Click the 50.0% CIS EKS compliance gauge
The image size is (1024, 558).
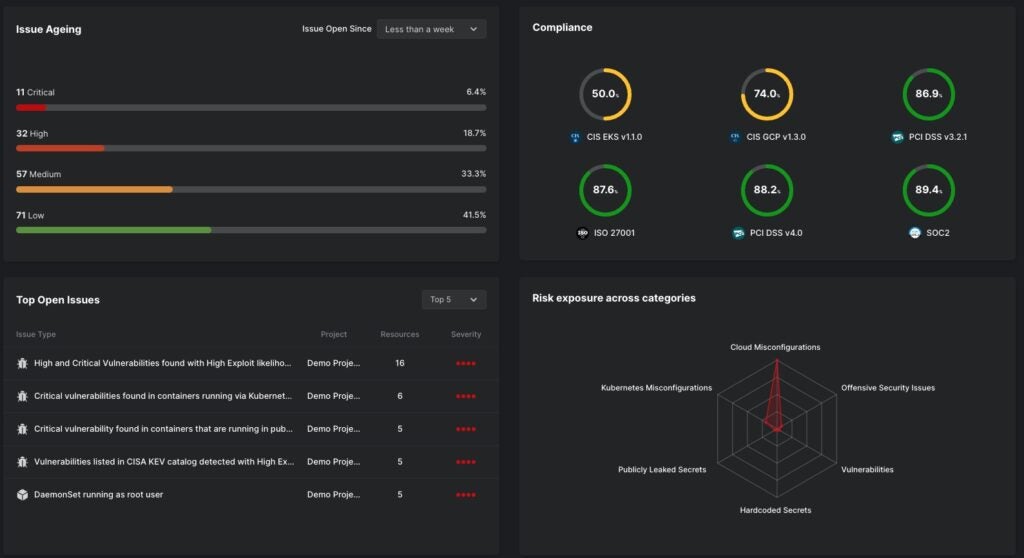tap(605, 94)
